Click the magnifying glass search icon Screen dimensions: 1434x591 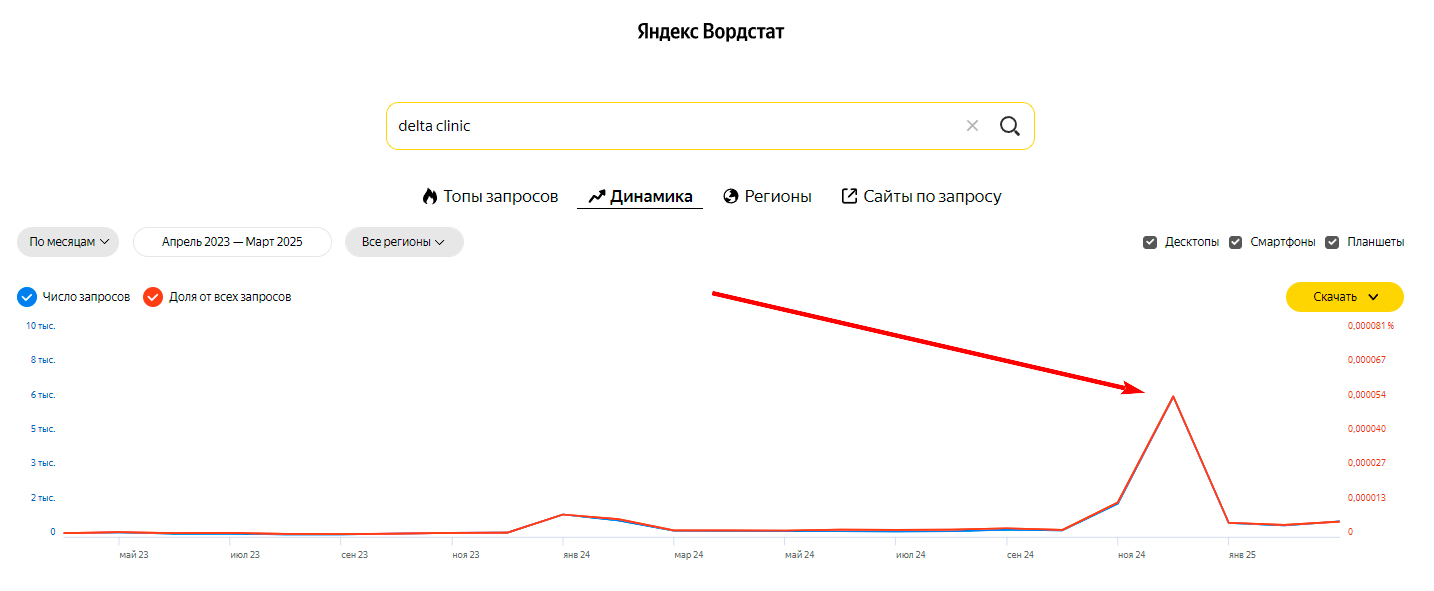coord(1010,126)
